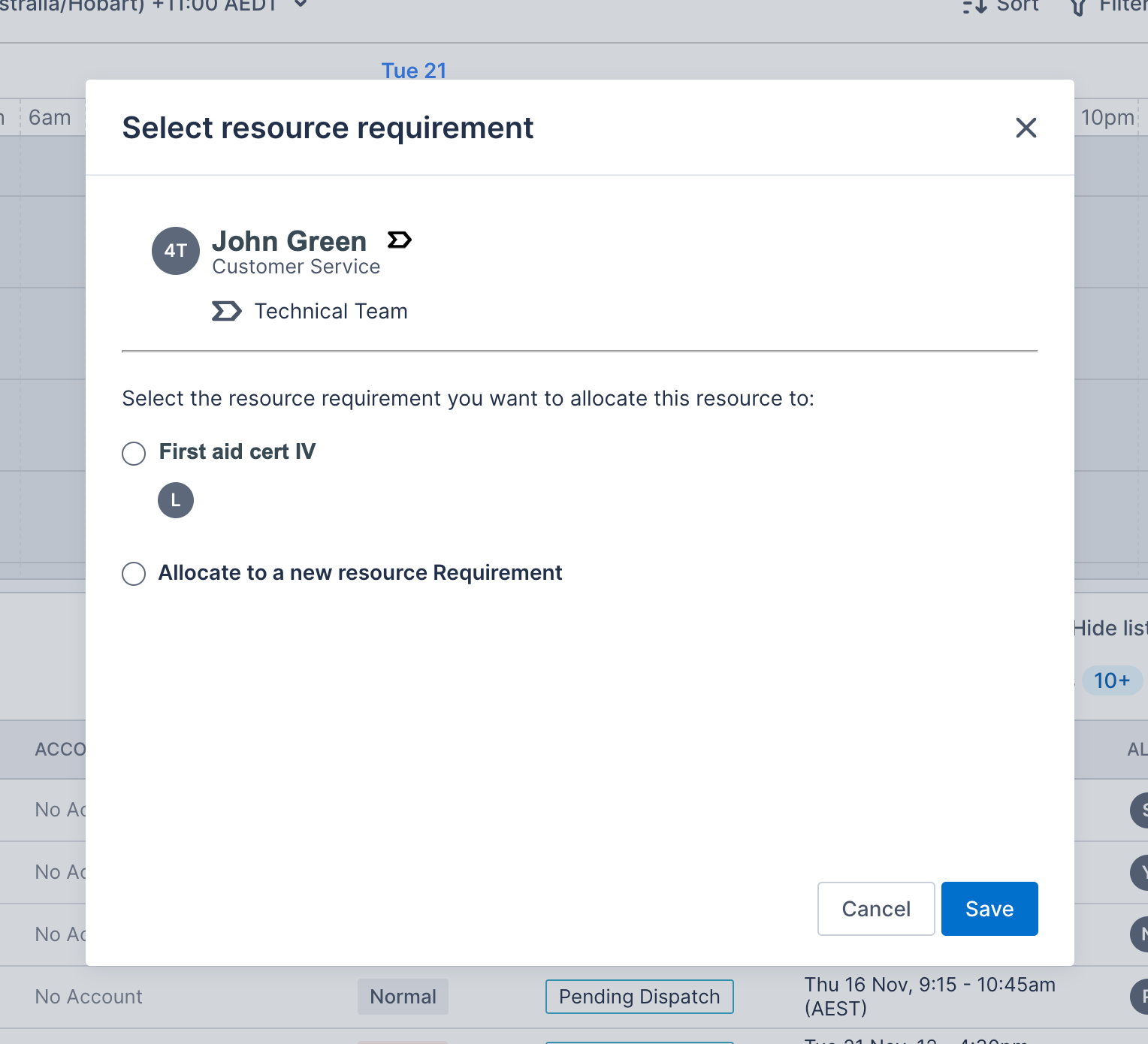This screenshot has height=1044, width=1148.
Task: Open the Pending Dispatch status selector
Action: [639, 996]
